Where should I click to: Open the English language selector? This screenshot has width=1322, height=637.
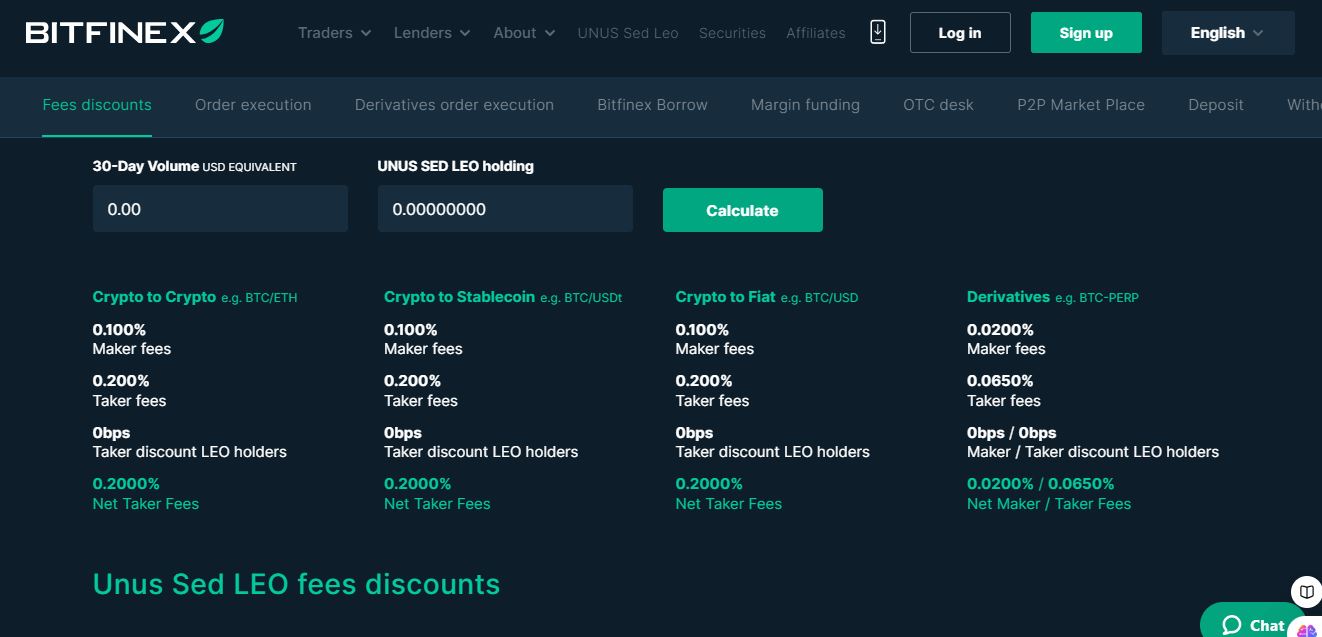tap(1228, 33)
